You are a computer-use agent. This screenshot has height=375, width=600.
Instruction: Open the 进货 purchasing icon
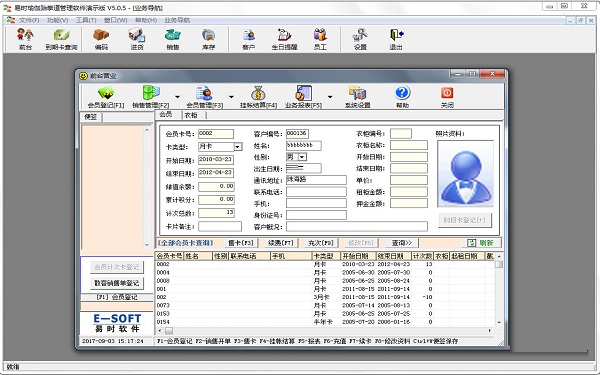click(x=137, y=39)
